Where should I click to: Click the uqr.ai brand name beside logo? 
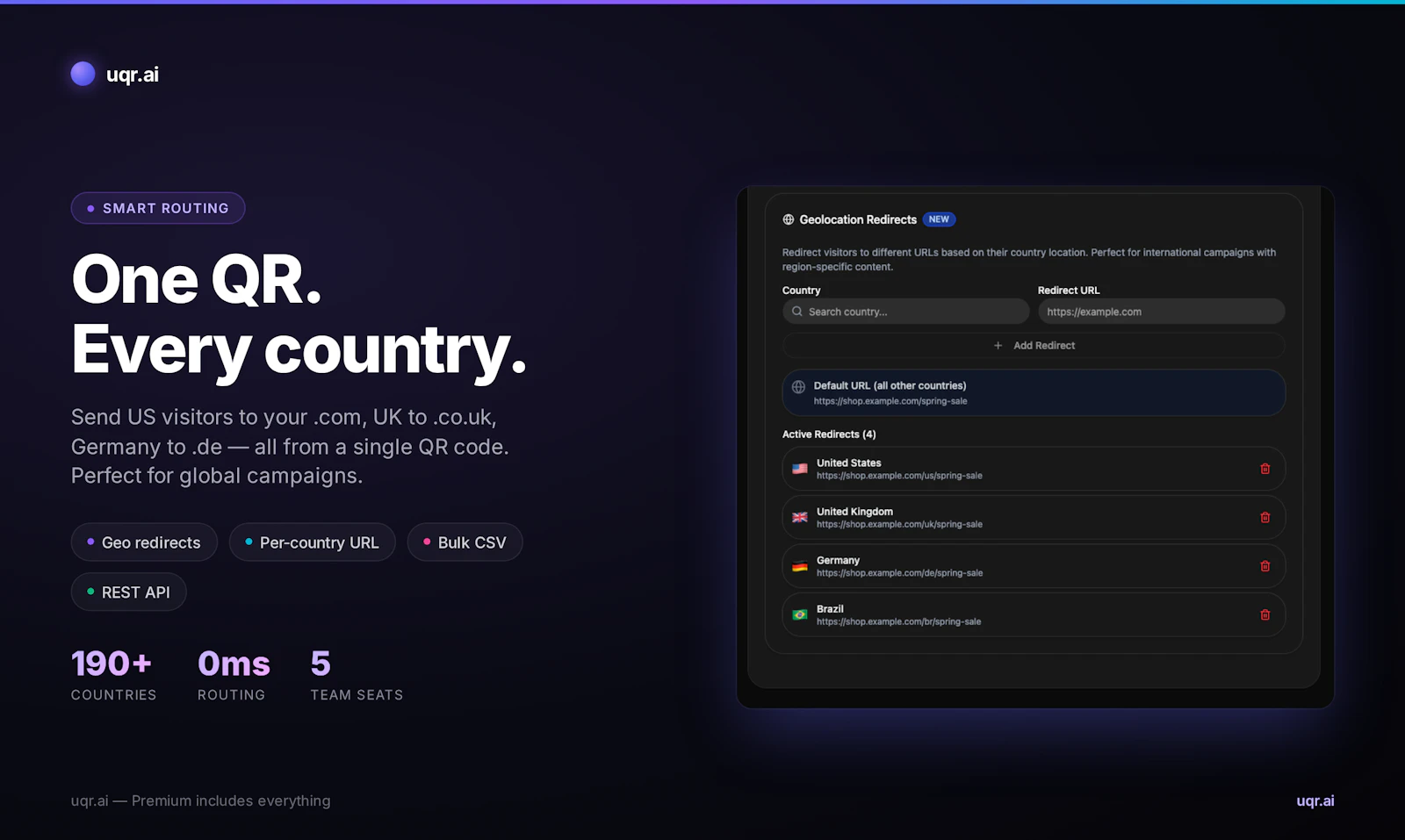coord(133,75)
